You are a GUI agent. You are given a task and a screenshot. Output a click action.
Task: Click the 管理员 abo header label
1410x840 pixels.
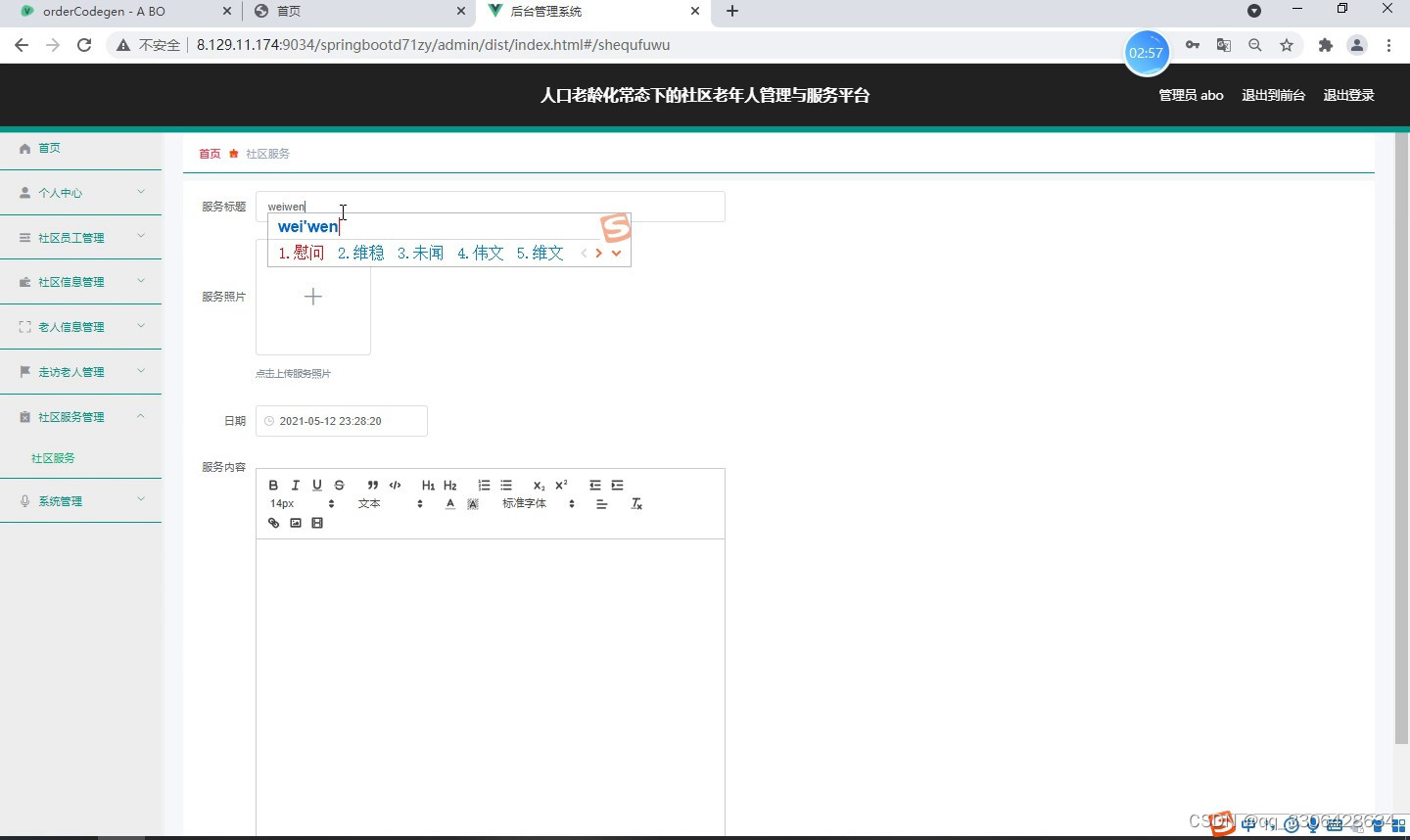(1191, 95)
